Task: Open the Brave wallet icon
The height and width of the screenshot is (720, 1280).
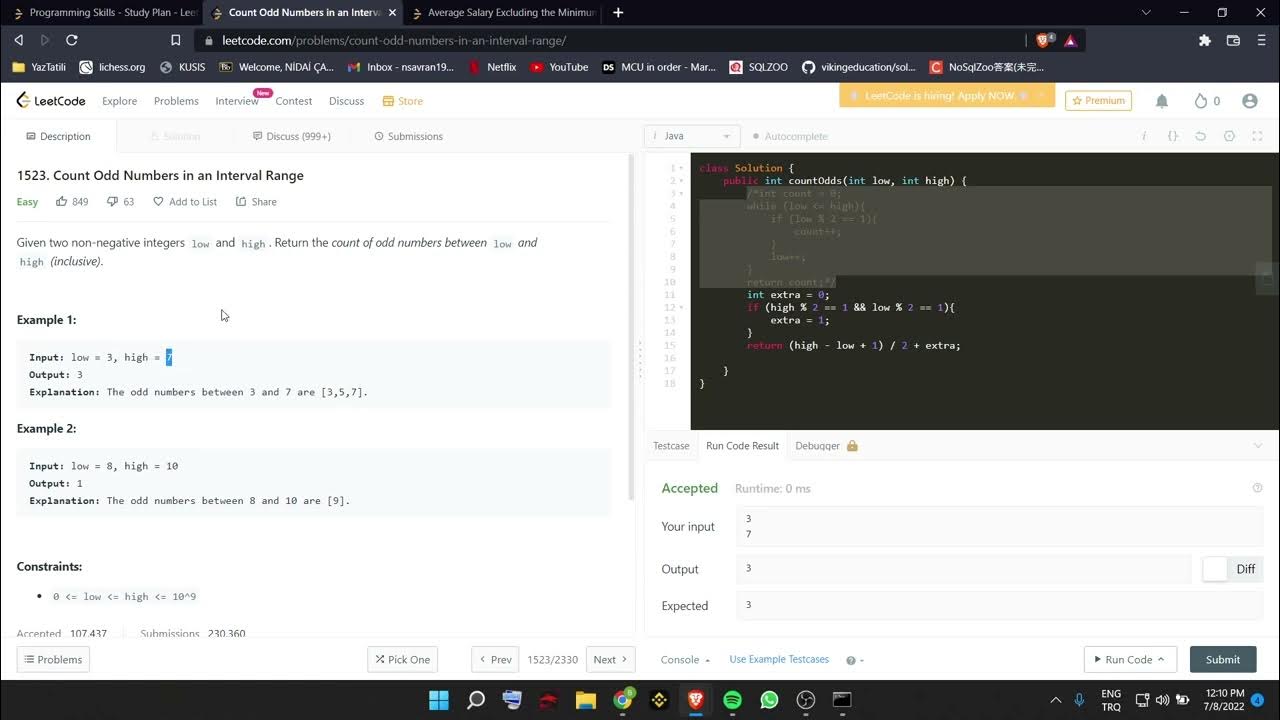Action: (1233, 40)
